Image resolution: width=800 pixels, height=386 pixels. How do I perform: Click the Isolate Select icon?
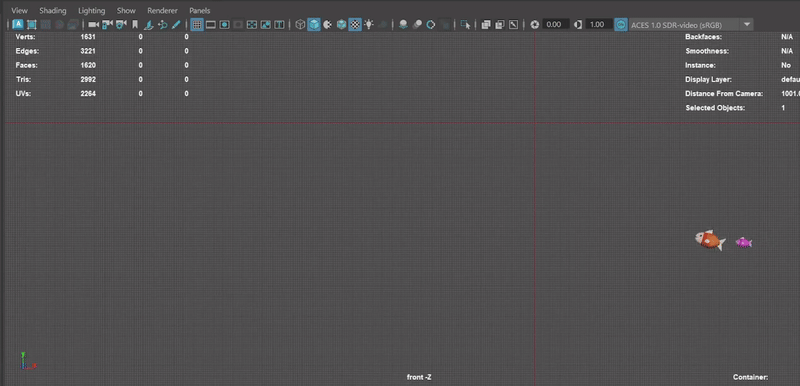point(465,24)
